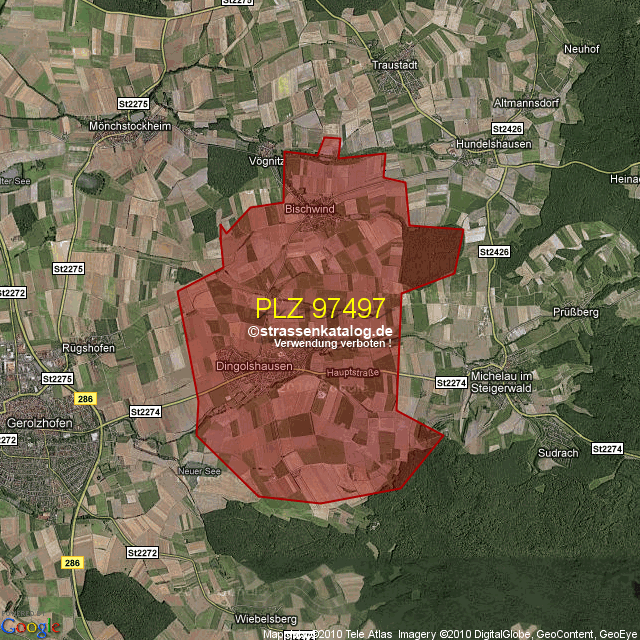Click the St2274 shield east of Hauptstraße
The width and height of the screenshot is (640, 640).
(452, 383)
